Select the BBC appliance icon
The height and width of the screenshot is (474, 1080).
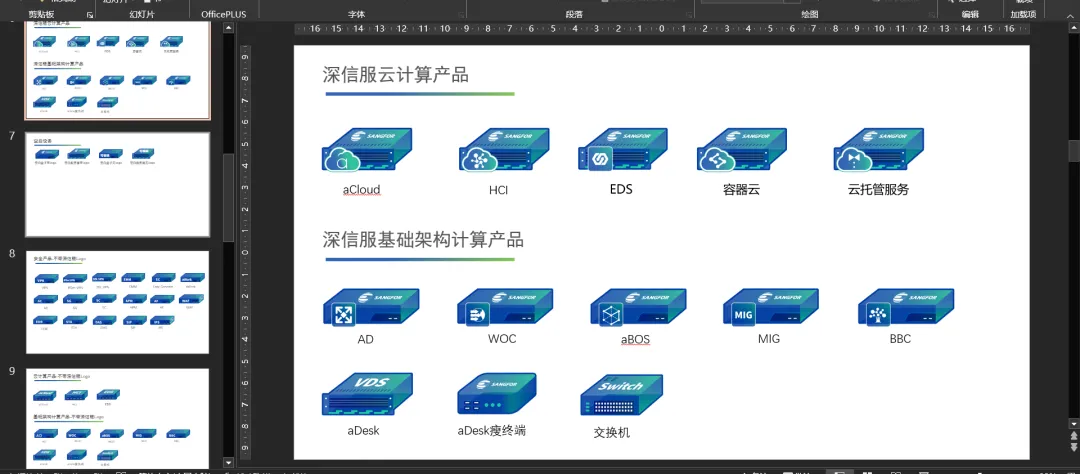coord(906,307)
